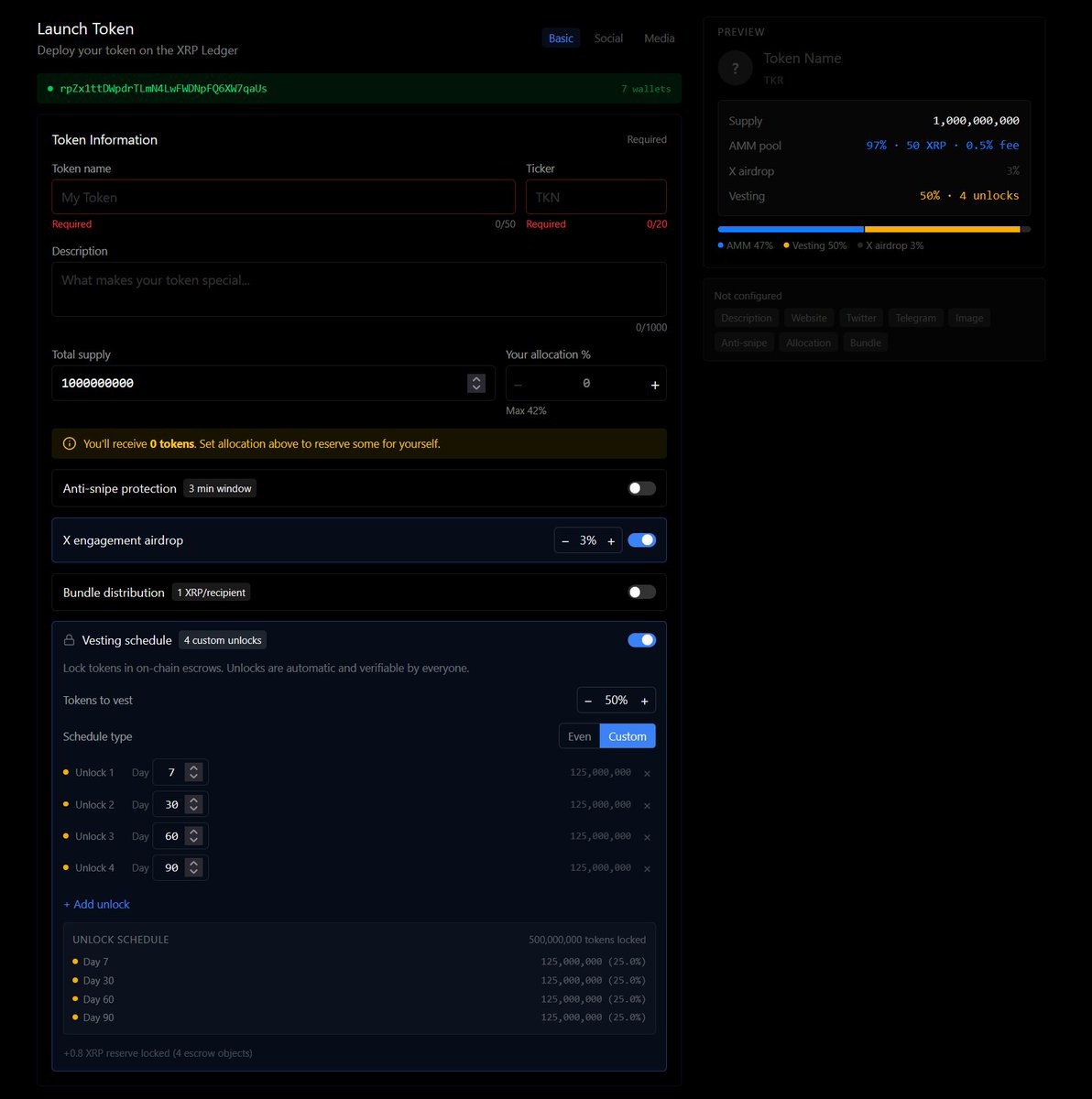
Task: Click the Twitter chip under Not configured
Action: pos(861,318)
